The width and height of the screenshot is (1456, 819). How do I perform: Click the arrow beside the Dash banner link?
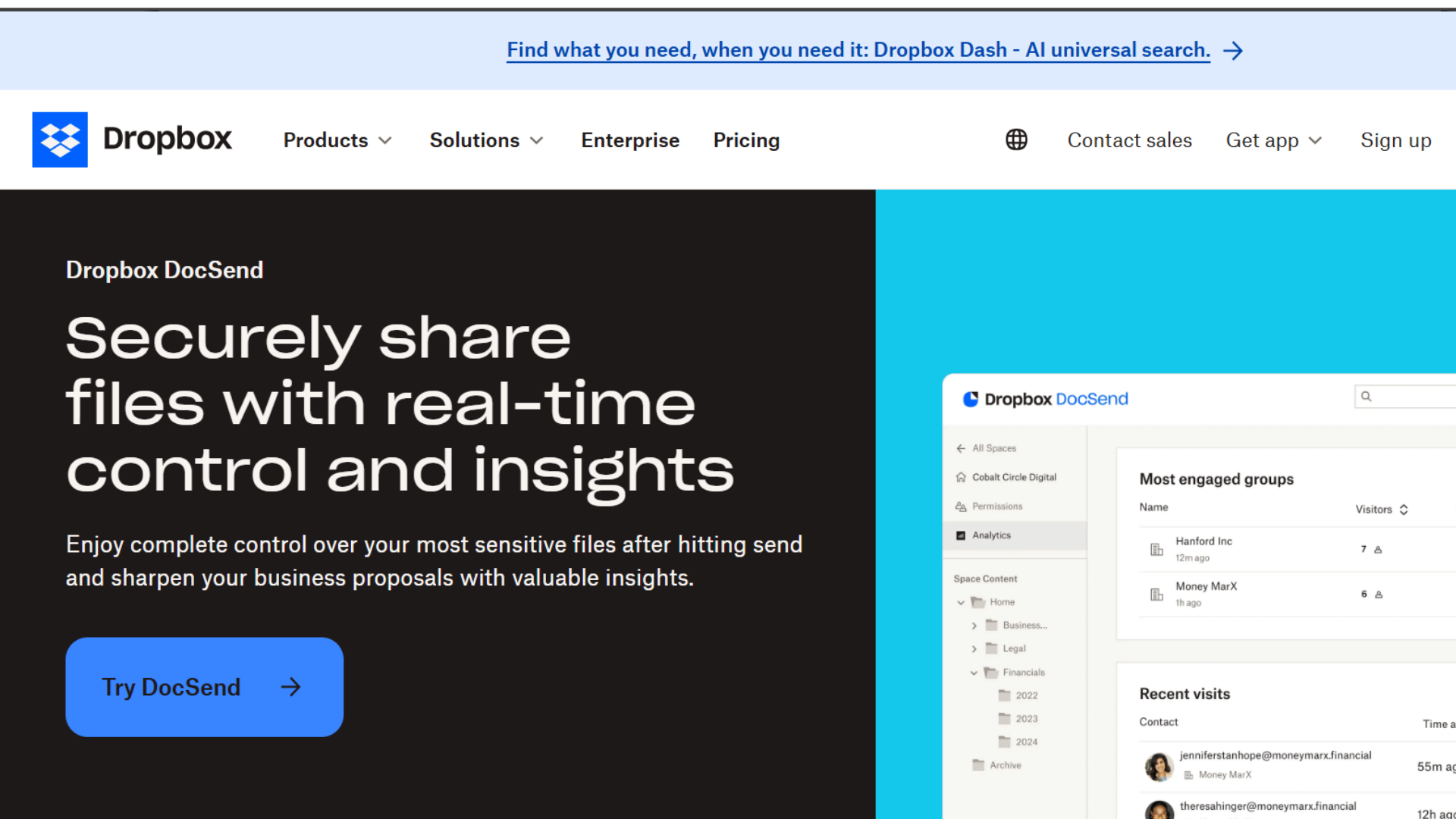click(1233, 51)
